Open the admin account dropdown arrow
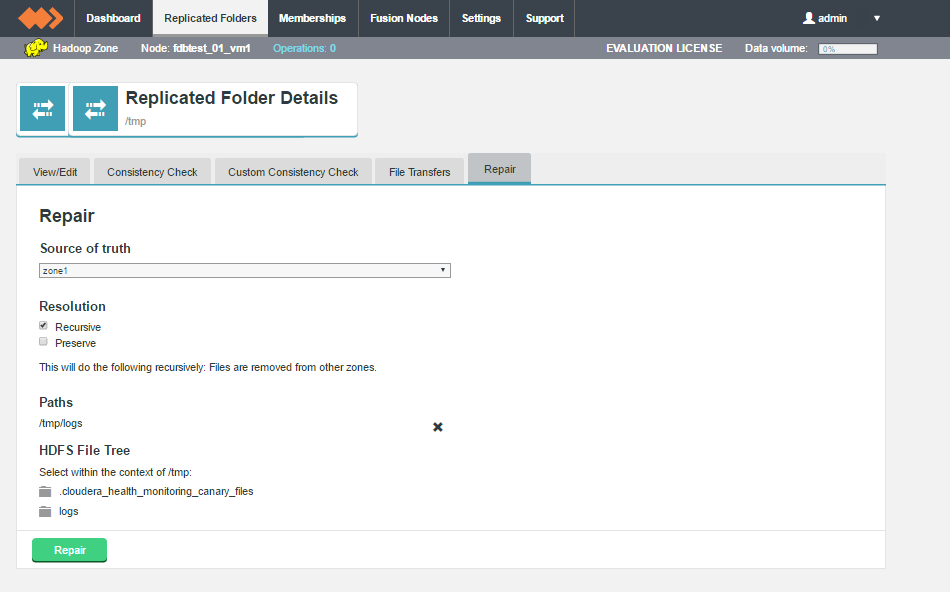Viewport: 950px width, 592px height. click(x=876, y=18)
